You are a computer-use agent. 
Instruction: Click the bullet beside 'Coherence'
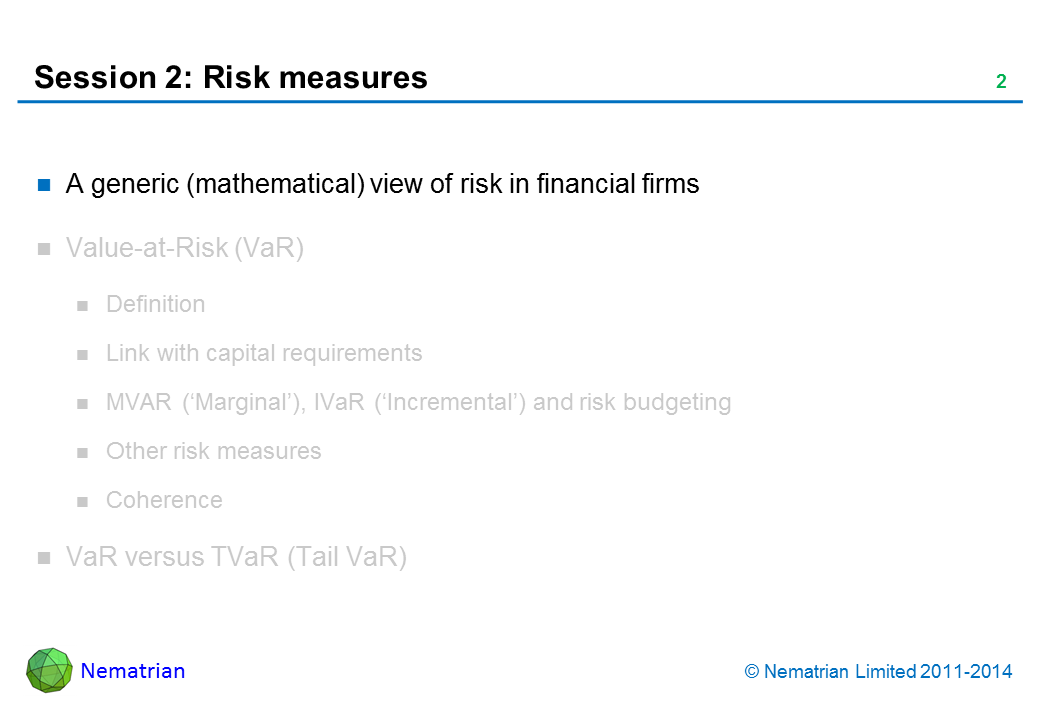tap(83, 501)
